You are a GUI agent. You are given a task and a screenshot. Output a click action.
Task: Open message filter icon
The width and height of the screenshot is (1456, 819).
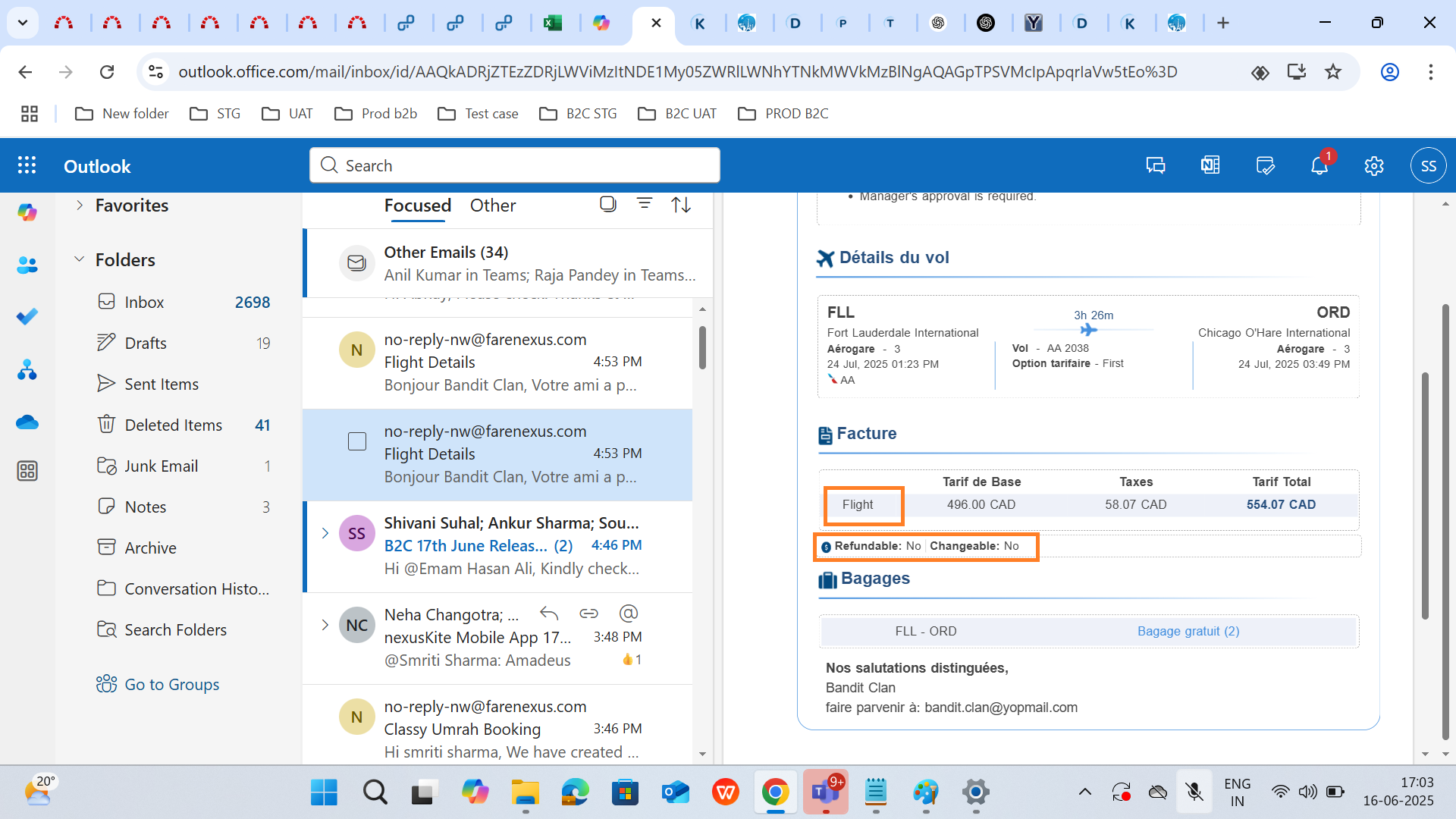click(x=645, y=204)
